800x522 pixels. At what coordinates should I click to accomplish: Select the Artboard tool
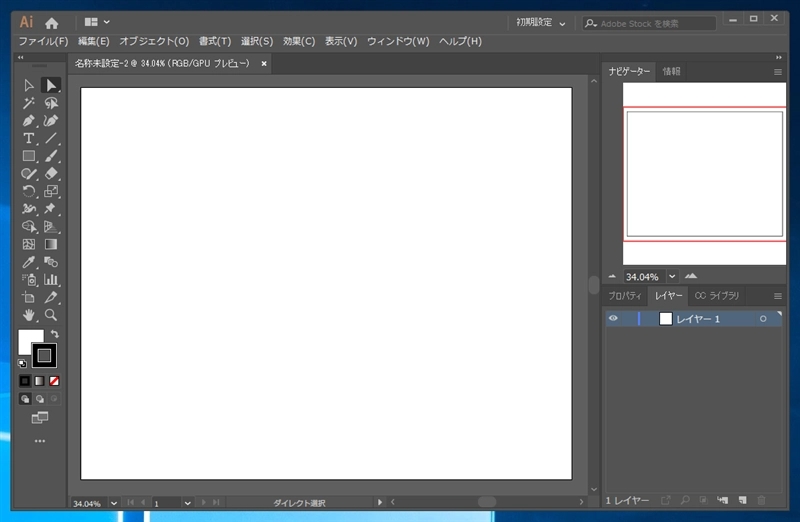(29, 297)
